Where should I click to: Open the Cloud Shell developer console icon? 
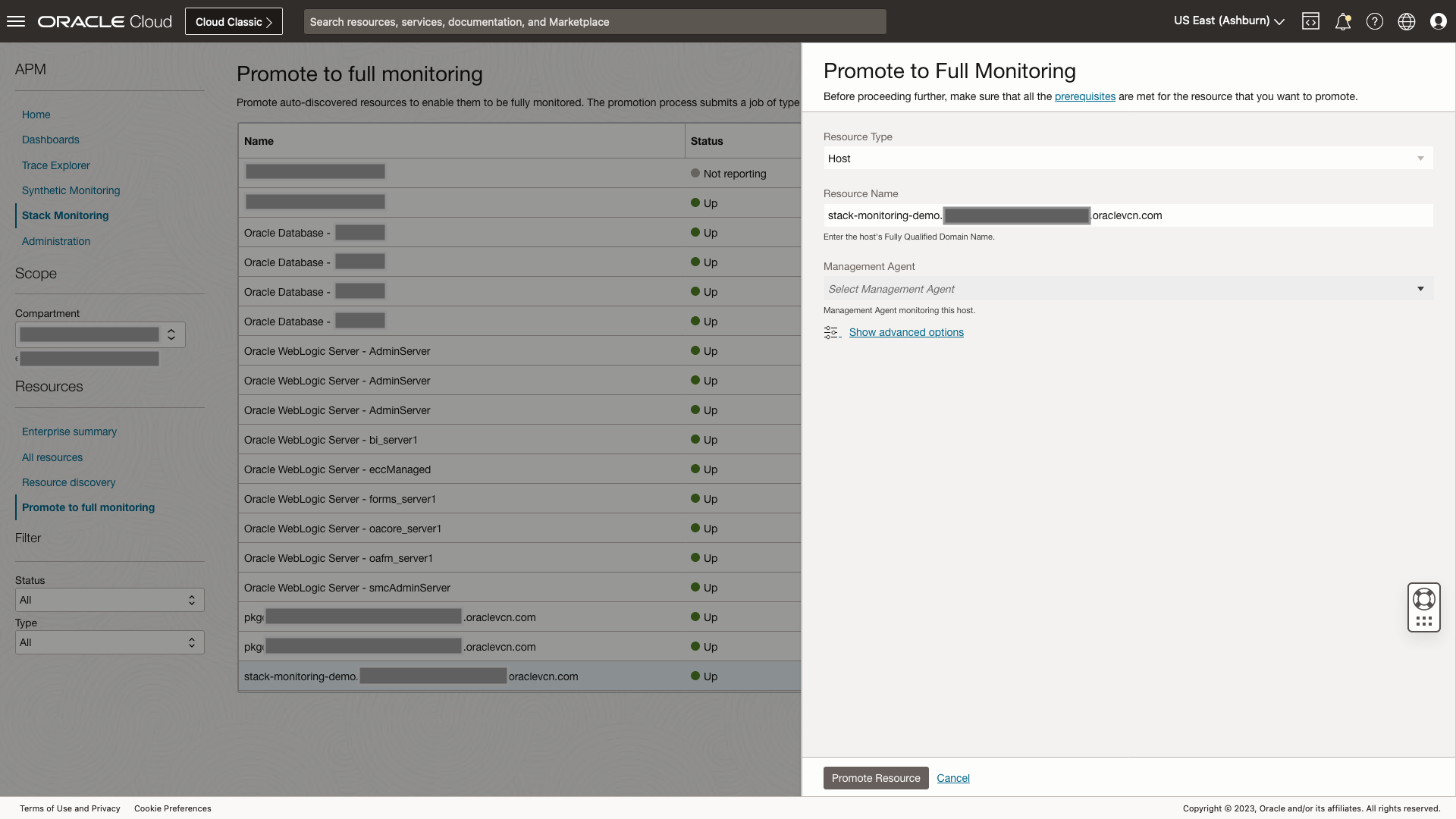click(1311, 20)
